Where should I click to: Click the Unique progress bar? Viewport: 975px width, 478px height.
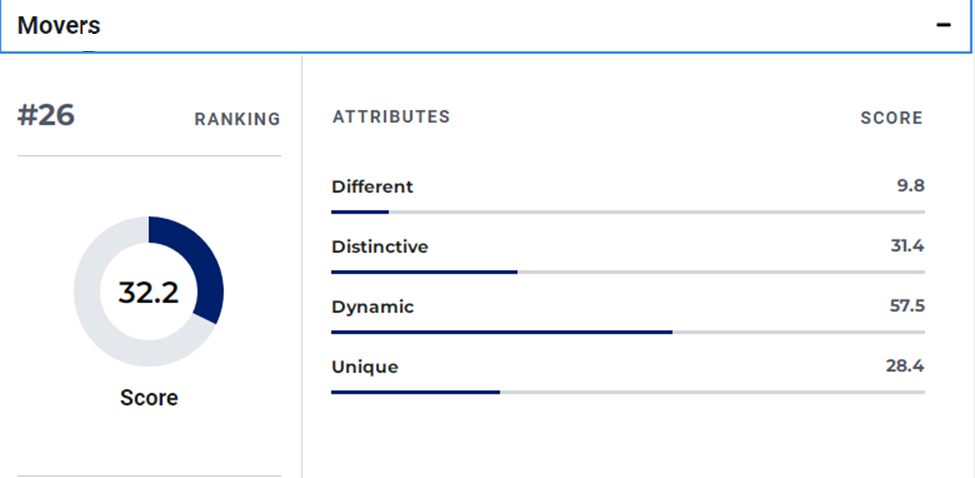click(627, 392)
